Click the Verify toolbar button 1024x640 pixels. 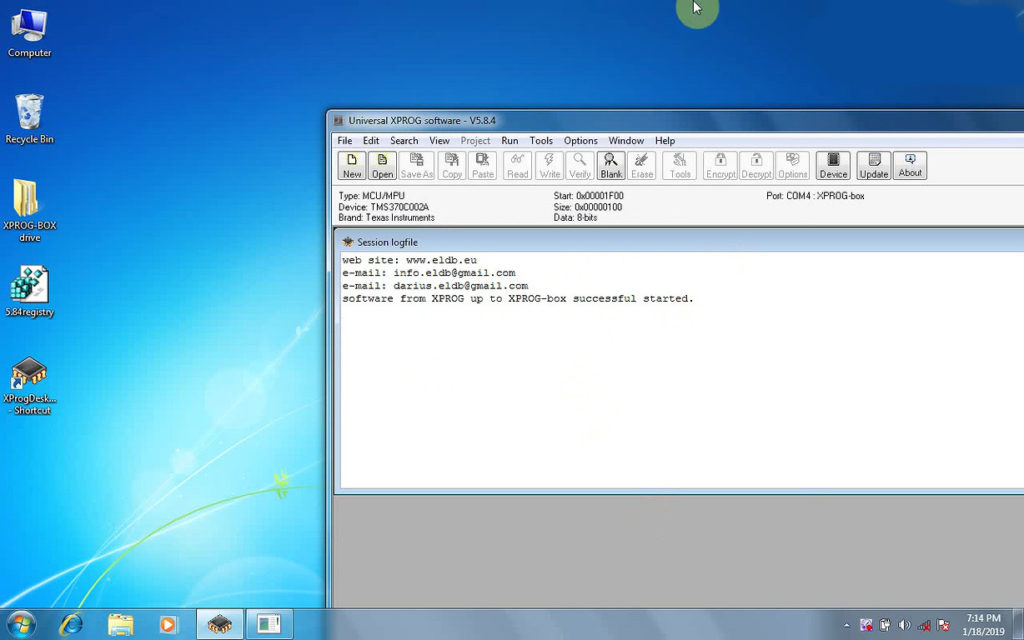[580, 166]
